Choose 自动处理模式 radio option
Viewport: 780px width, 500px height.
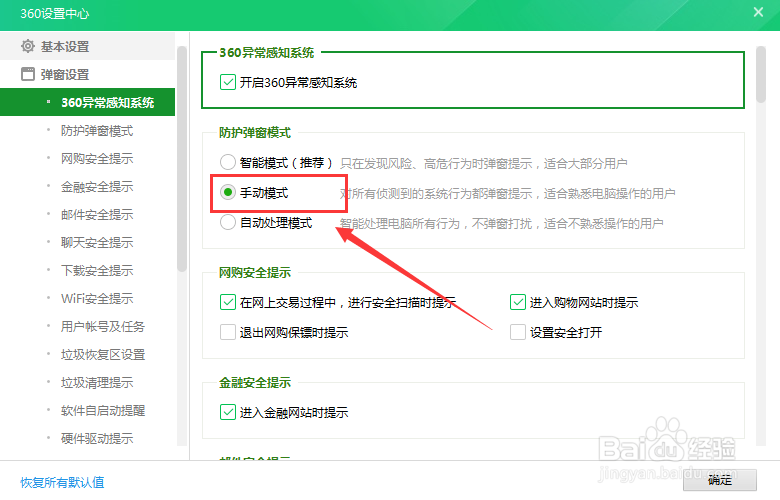click(x=227, y=222)
